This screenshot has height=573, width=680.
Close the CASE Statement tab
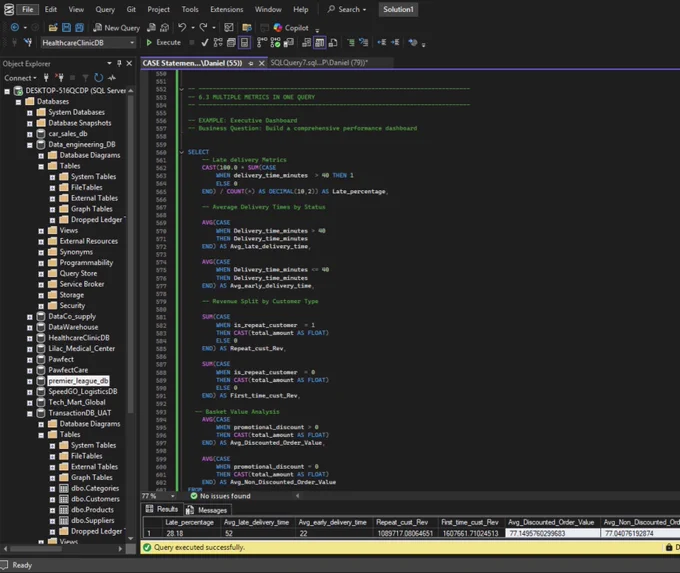coord(262,63)
